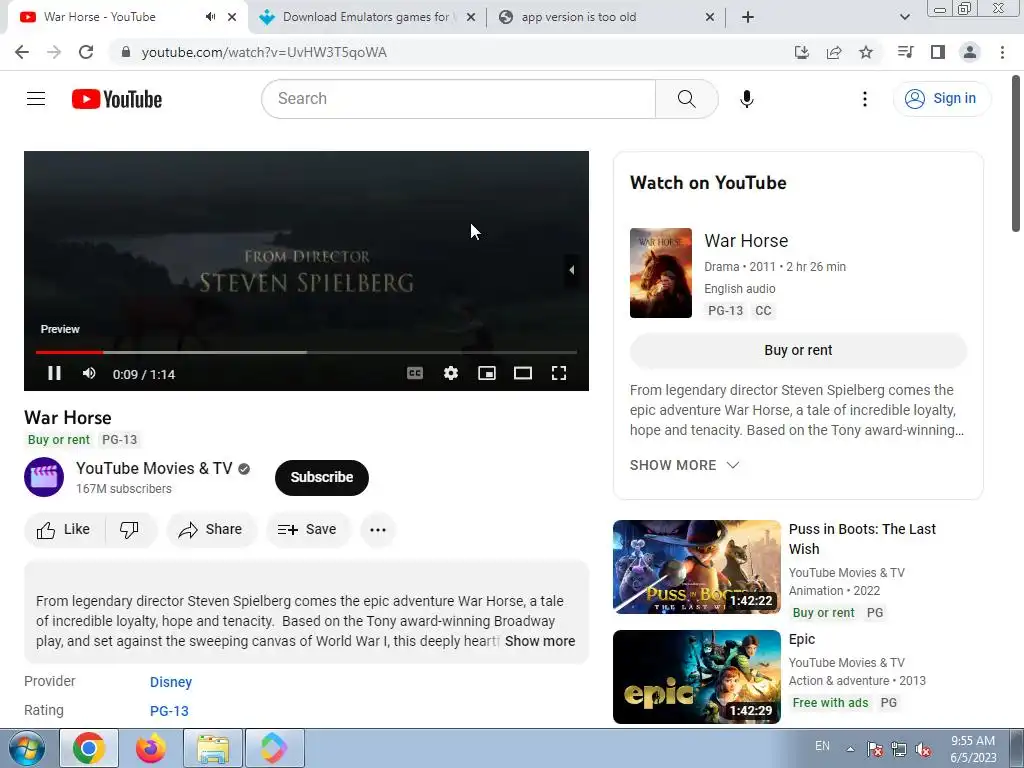The height and width of the screenshot is (768, 1024).
Task: Open the Puss in Boots thumbnail
Action: tap(697, 567)
